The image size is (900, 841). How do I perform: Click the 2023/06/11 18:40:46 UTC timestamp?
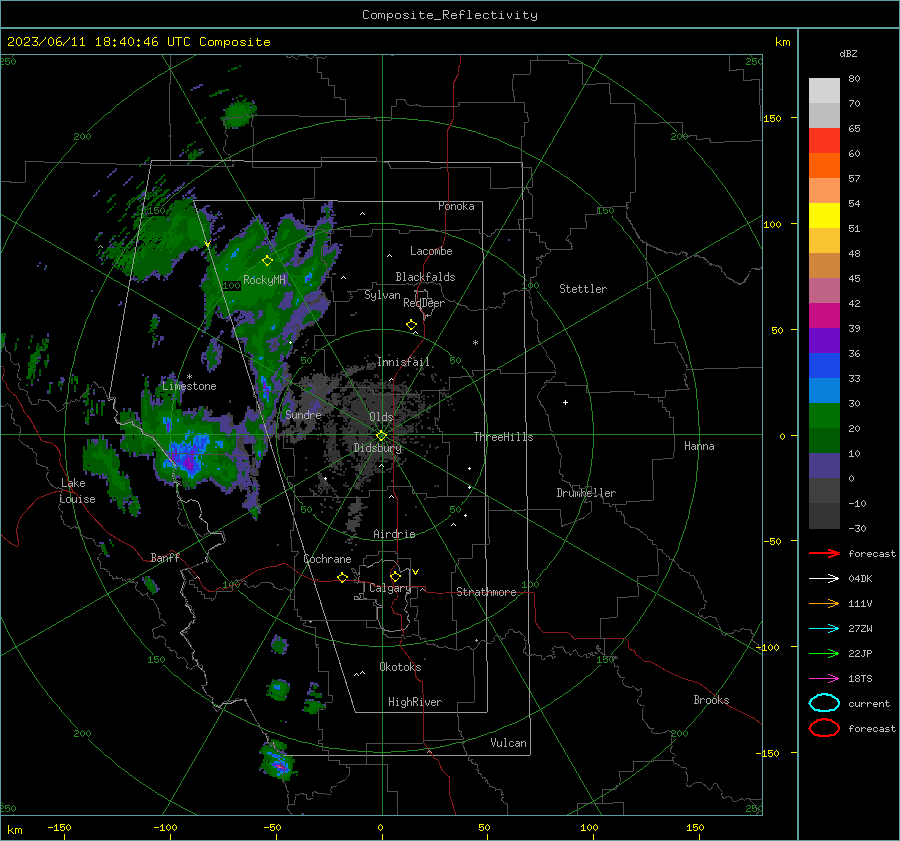pos(98,42)
